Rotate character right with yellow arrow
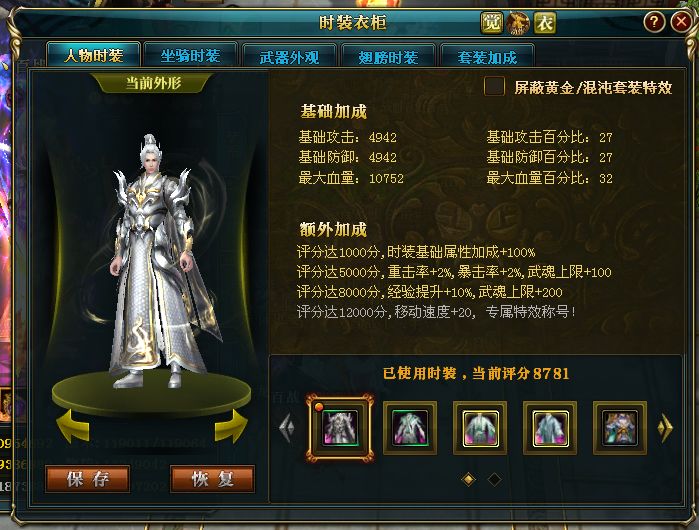The width and height of the screenshot is (699, 530). [231, 427]
